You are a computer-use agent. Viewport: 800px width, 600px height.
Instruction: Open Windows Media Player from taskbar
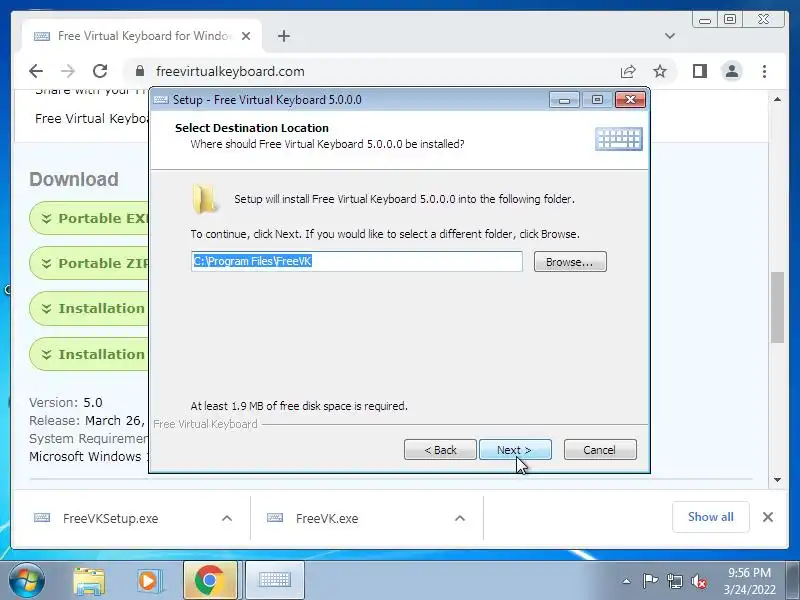coord(150,581)
